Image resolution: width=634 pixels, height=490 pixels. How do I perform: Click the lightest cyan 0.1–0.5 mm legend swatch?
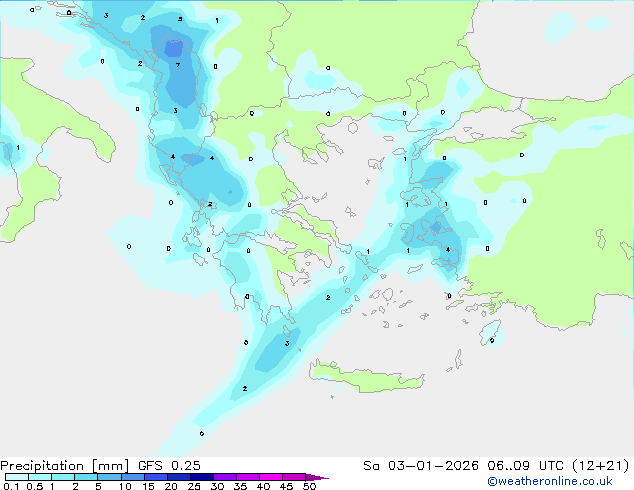17,477
